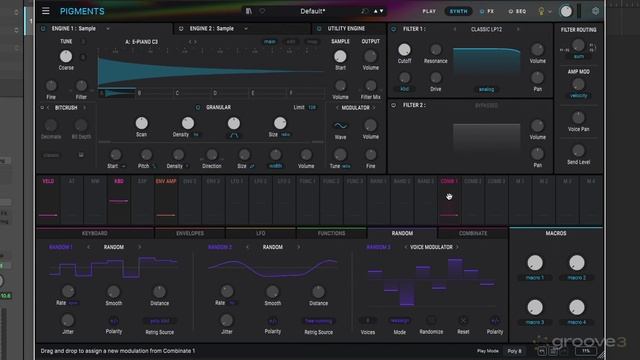
Task: Select the VELO modulation source slot
Action: [48, 200]
